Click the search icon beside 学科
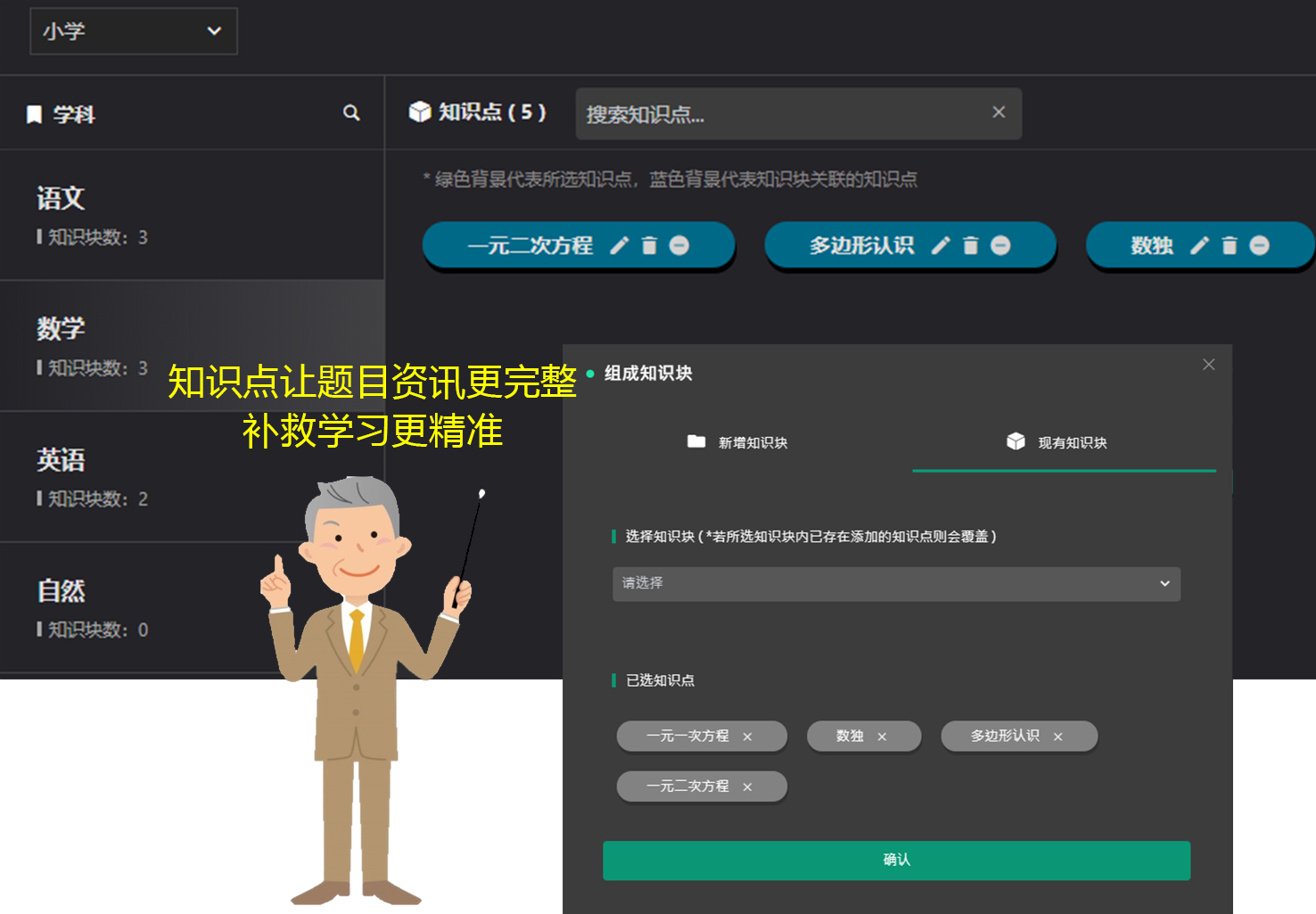1316x914 pixels. point(351,113)
